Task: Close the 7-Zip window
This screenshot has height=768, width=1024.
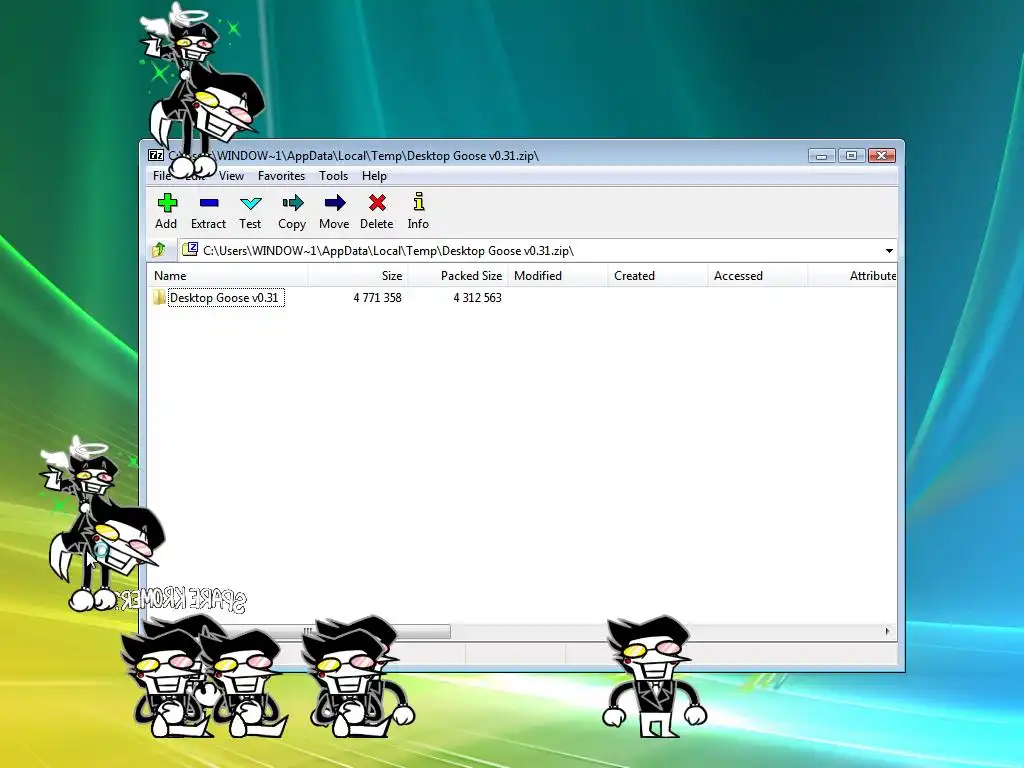Action: point(881,155)
